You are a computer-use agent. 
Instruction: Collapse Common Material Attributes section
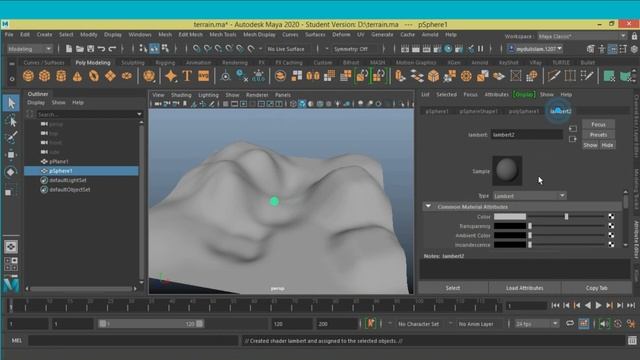click(x=428, y=207)
